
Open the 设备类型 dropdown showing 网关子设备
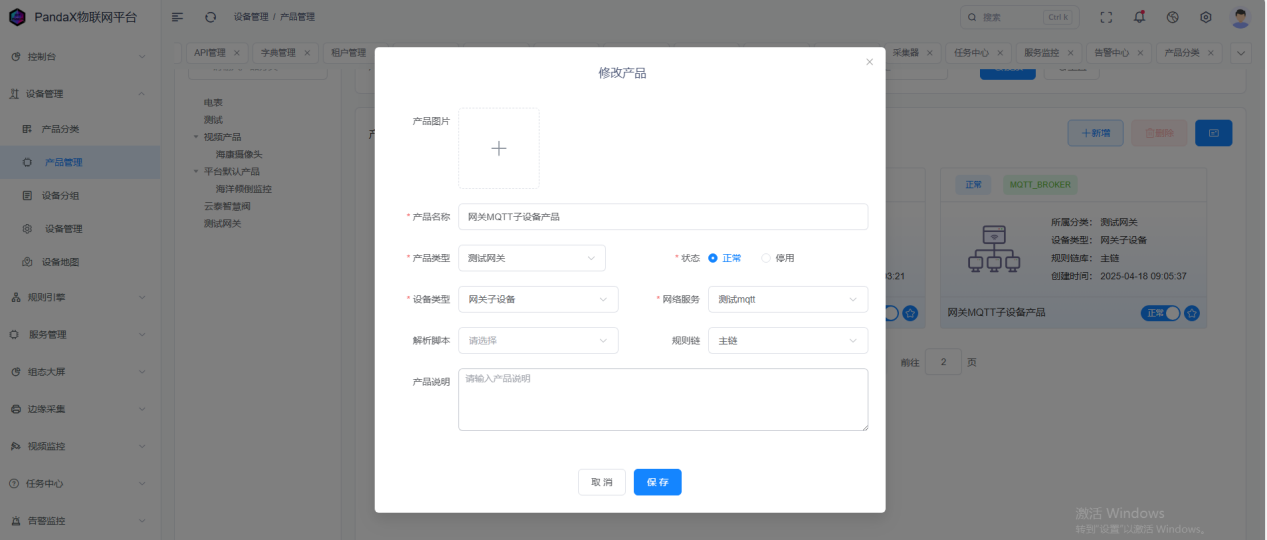[538, 299]
